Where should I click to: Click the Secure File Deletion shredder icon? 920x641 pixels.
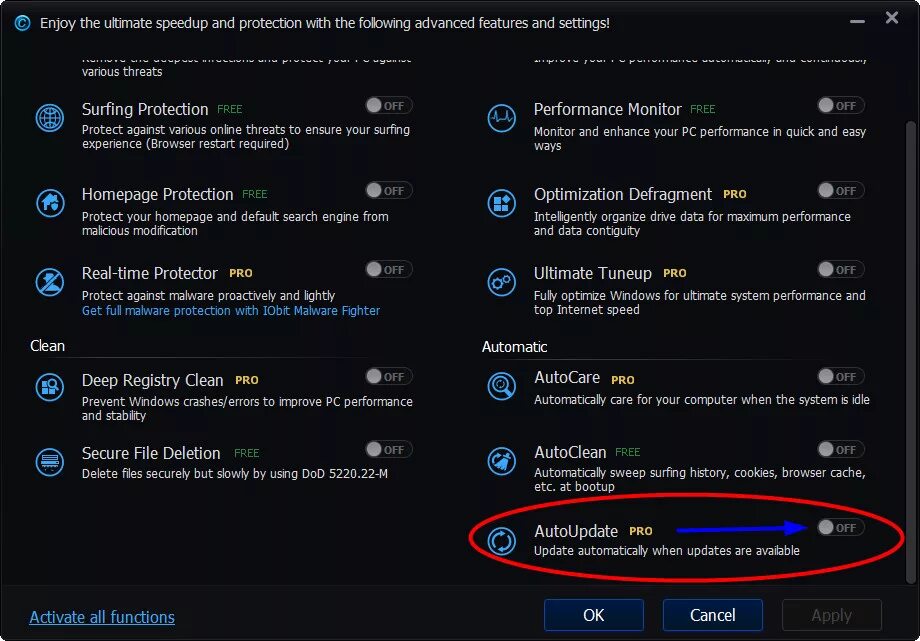pos(50,461)
